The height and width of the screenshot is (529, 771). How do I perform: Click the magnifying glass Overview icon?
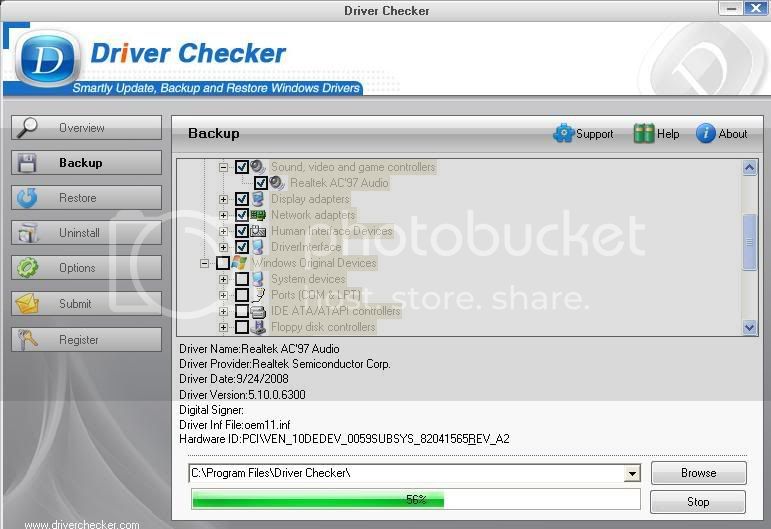click(x=27, y=128)
